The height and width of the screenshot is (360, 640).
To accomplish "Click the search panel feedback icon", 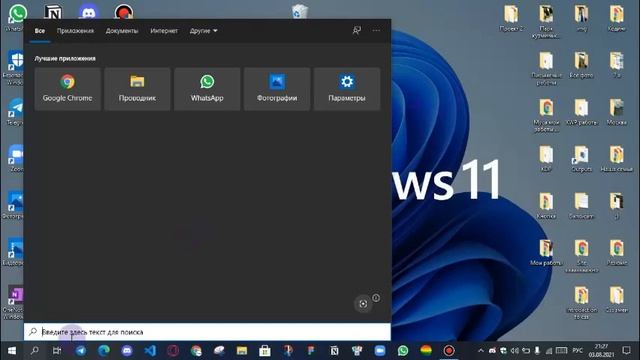I will click(x=357, y=31).
